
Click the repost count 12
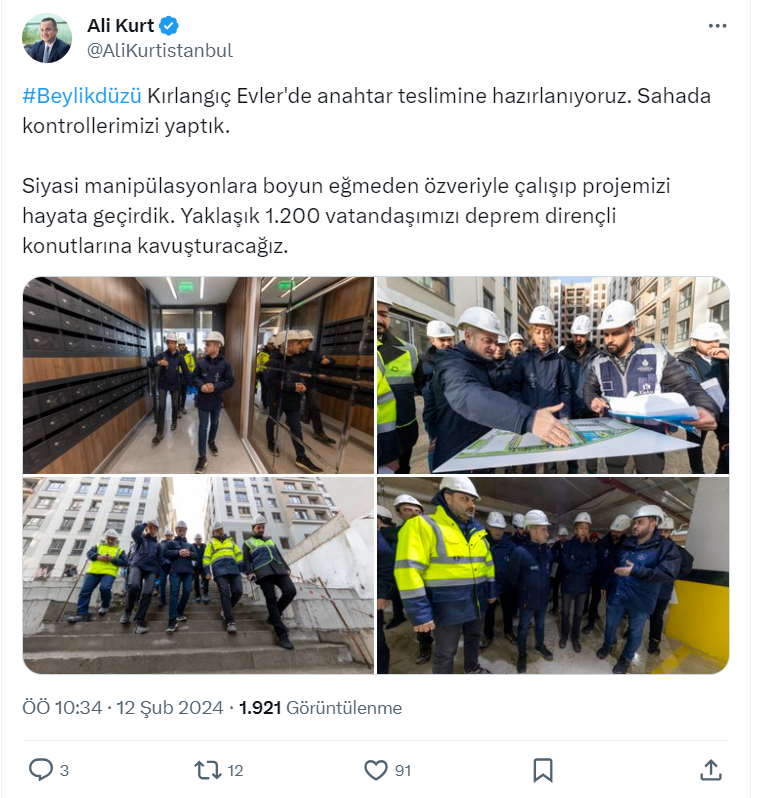[x=235, y=771]
